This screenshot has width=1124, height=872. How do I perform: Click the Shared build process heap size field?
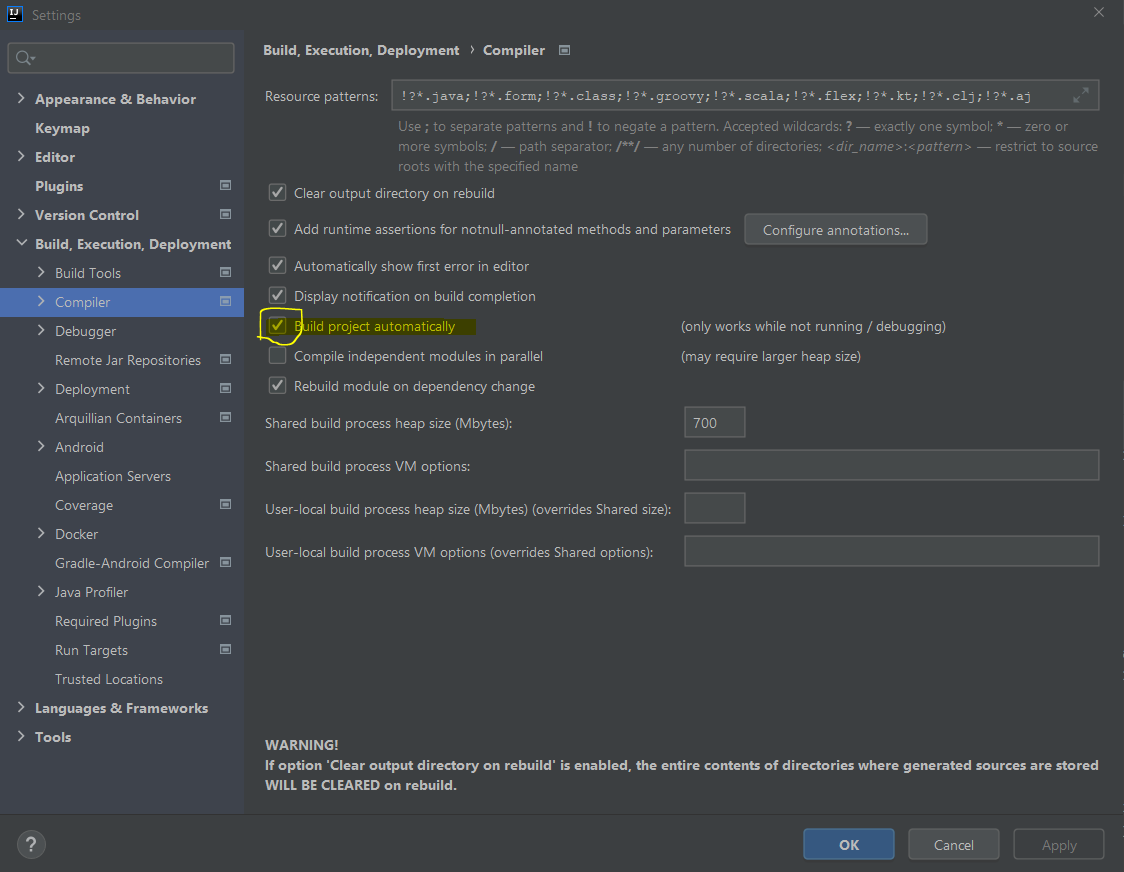[714, 422]
